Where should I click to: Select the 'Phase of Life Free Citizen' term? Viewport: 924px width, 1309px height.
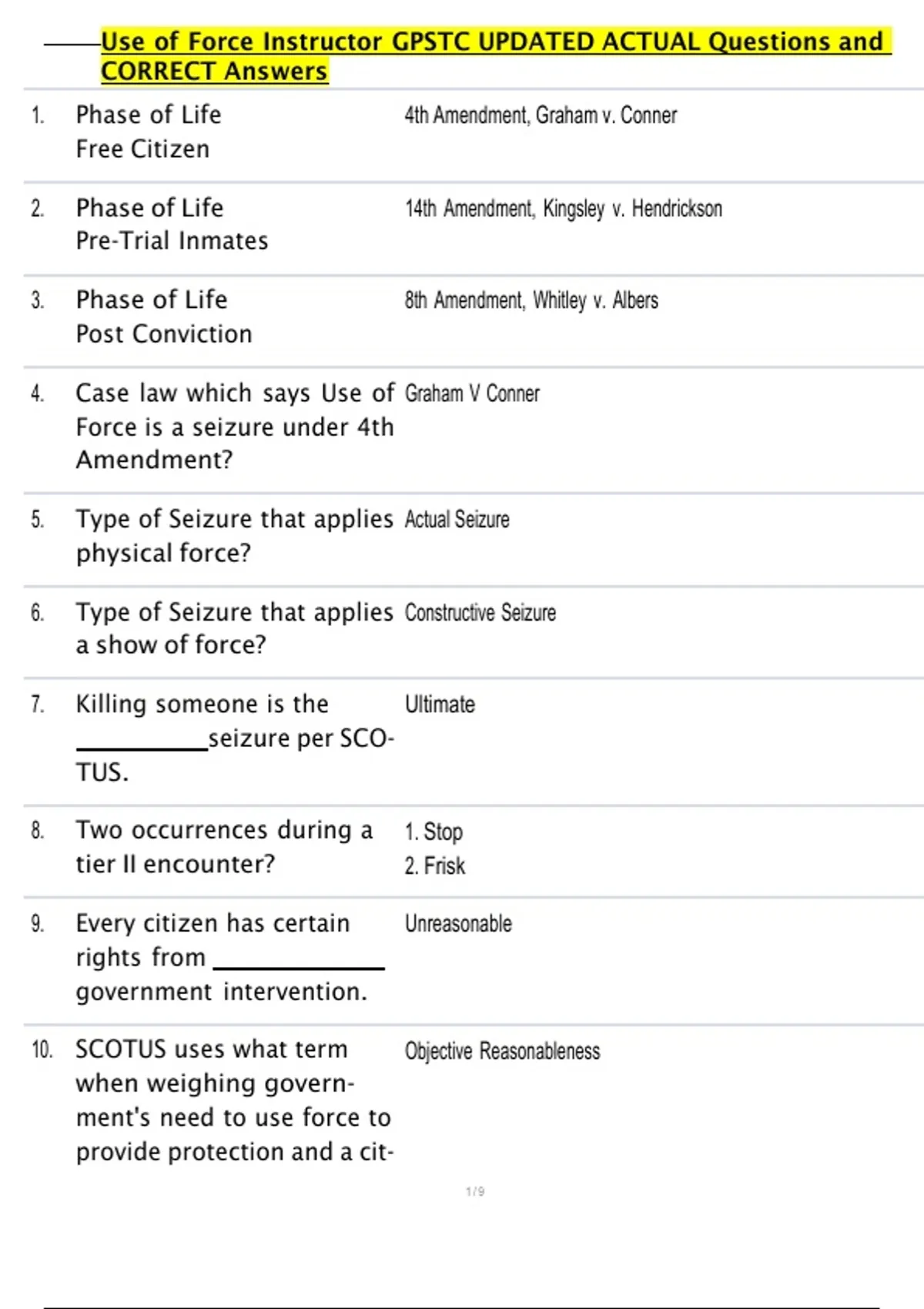coord(148,132)
